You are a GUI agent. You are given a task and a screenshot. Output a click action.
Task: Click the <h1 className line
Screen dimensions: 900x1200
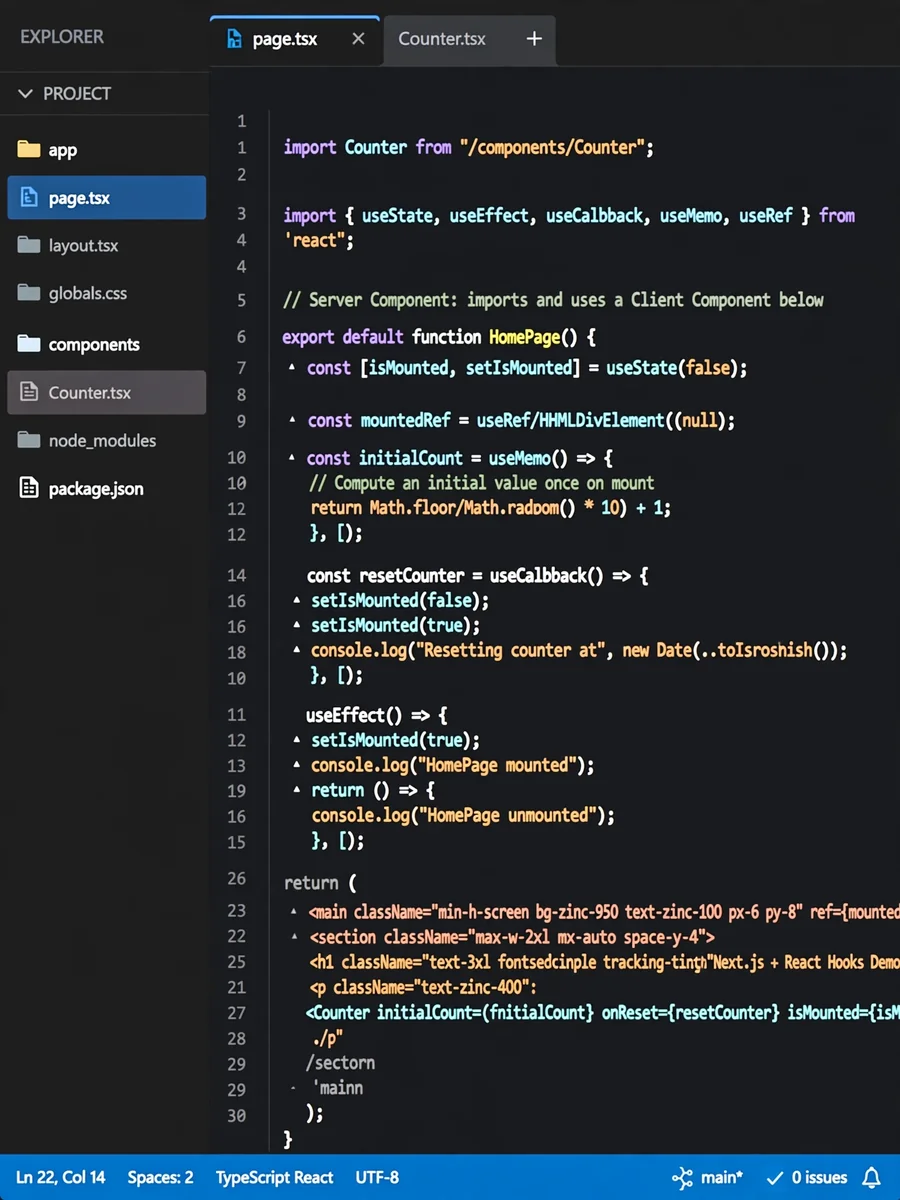click(605, 962)
